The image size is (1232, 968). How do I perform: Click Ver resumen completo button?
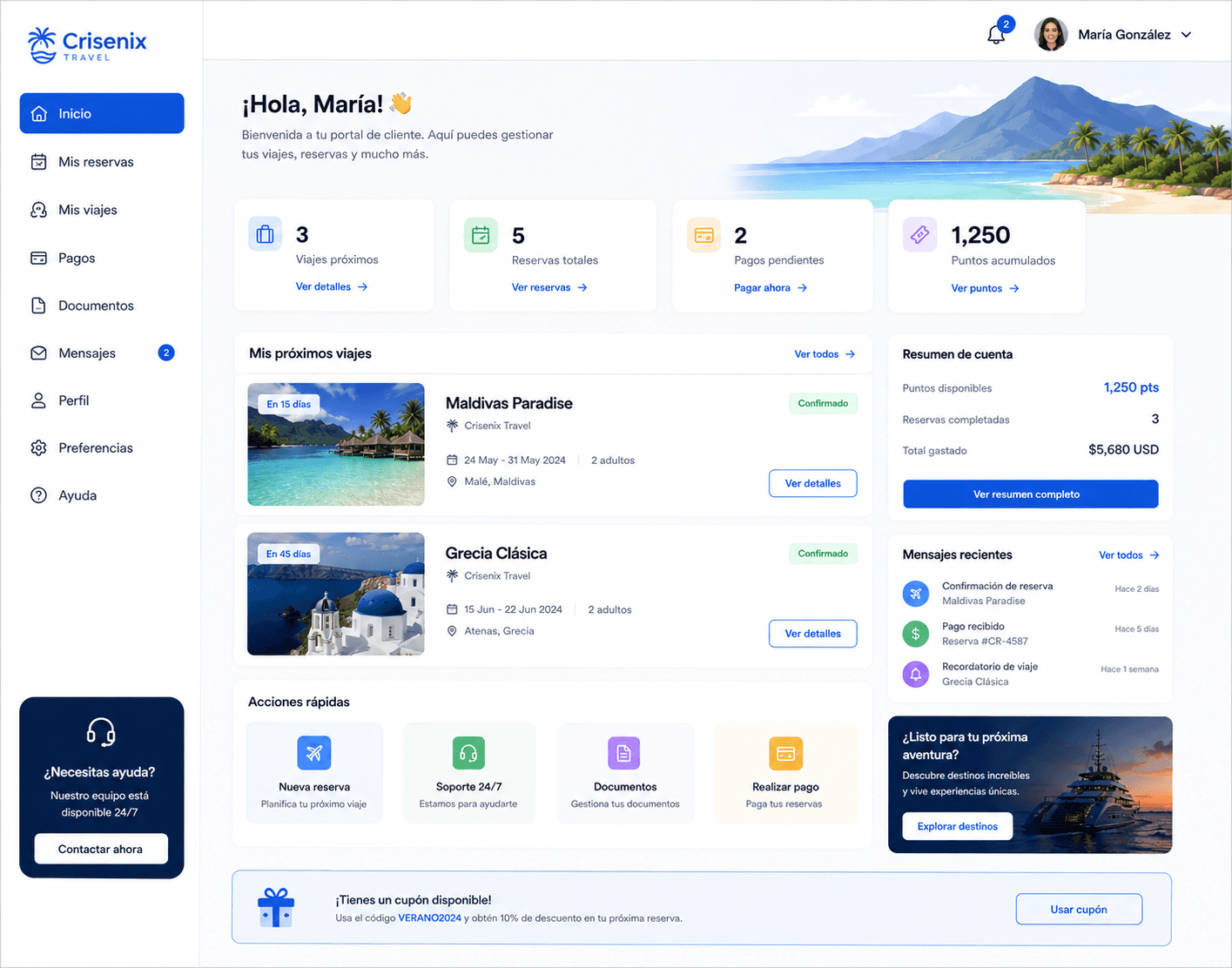click(1031, 494)
